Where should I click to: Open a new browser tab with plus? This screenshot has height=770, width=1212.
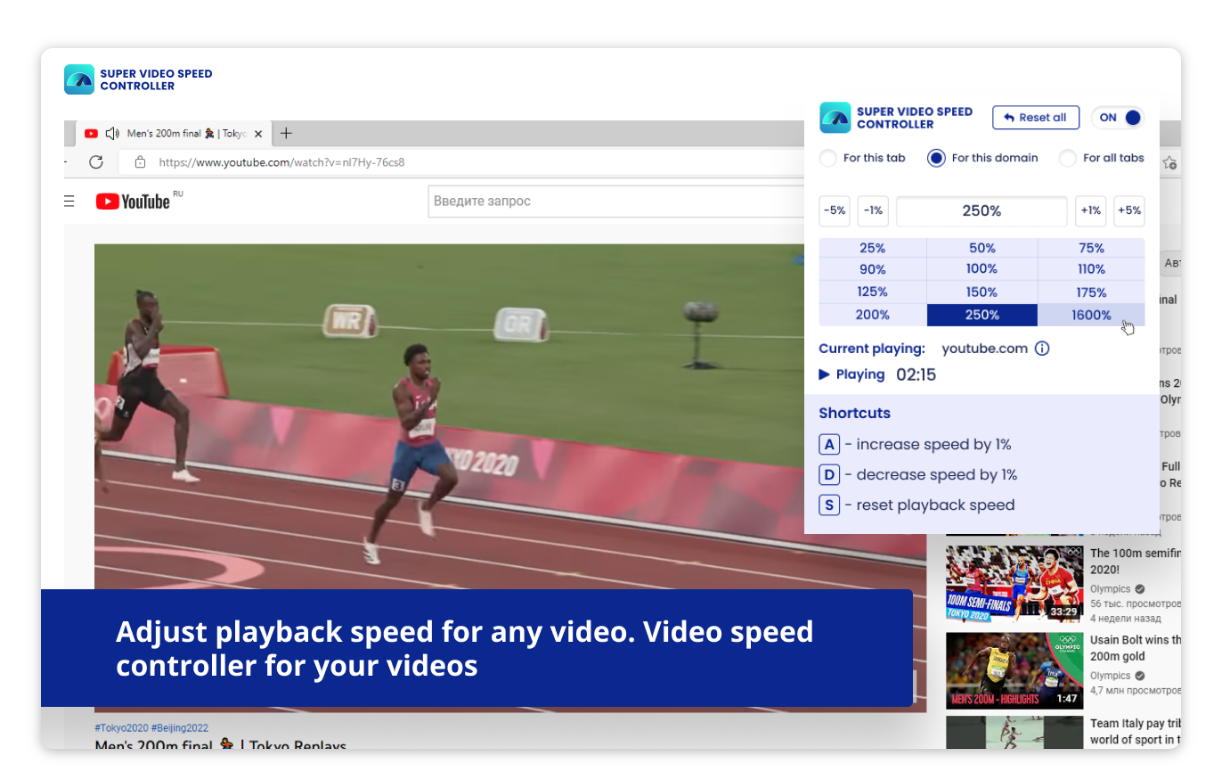click(286, 133)
